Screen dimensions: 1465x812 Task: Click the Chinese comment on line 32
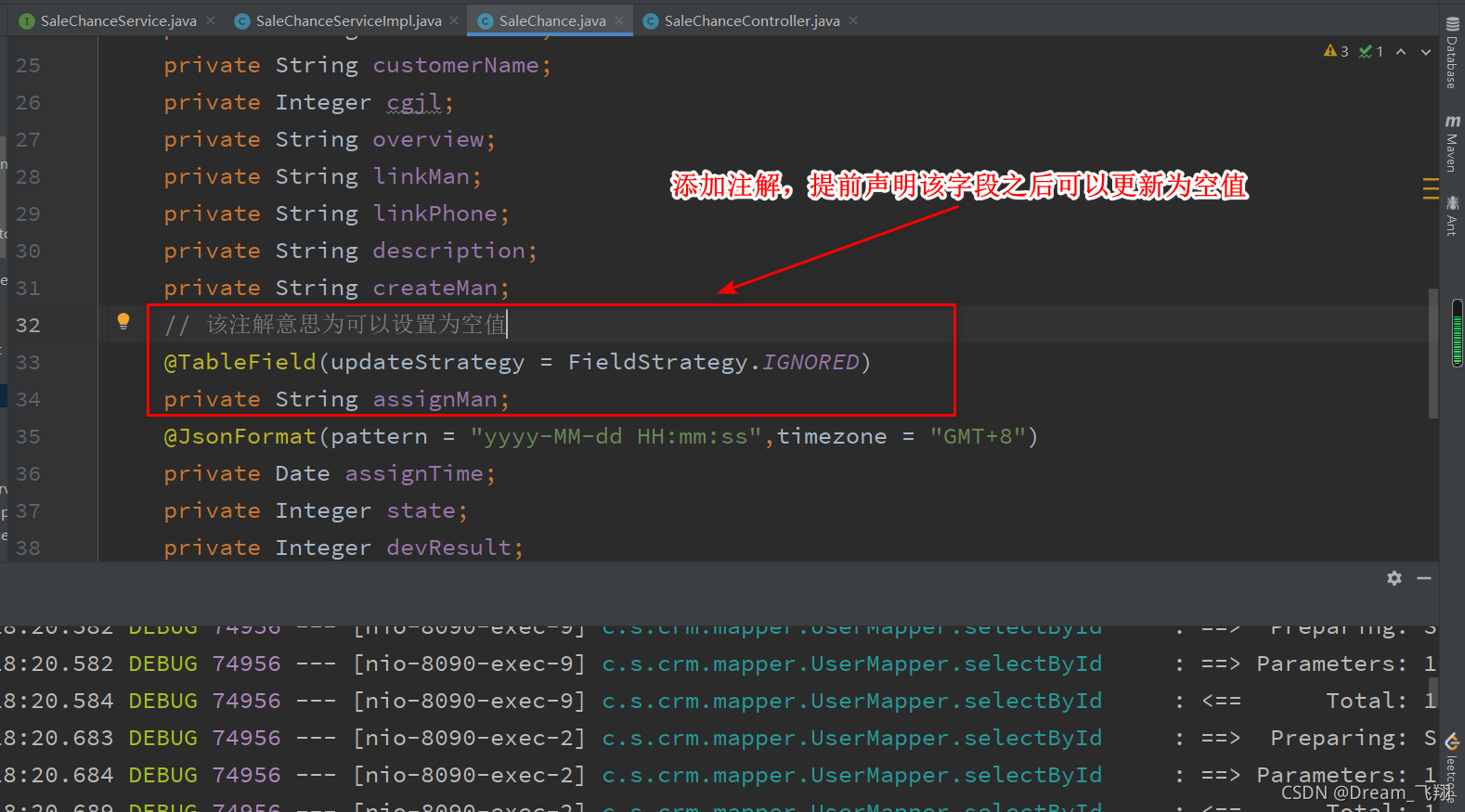(x=335, y=324)
